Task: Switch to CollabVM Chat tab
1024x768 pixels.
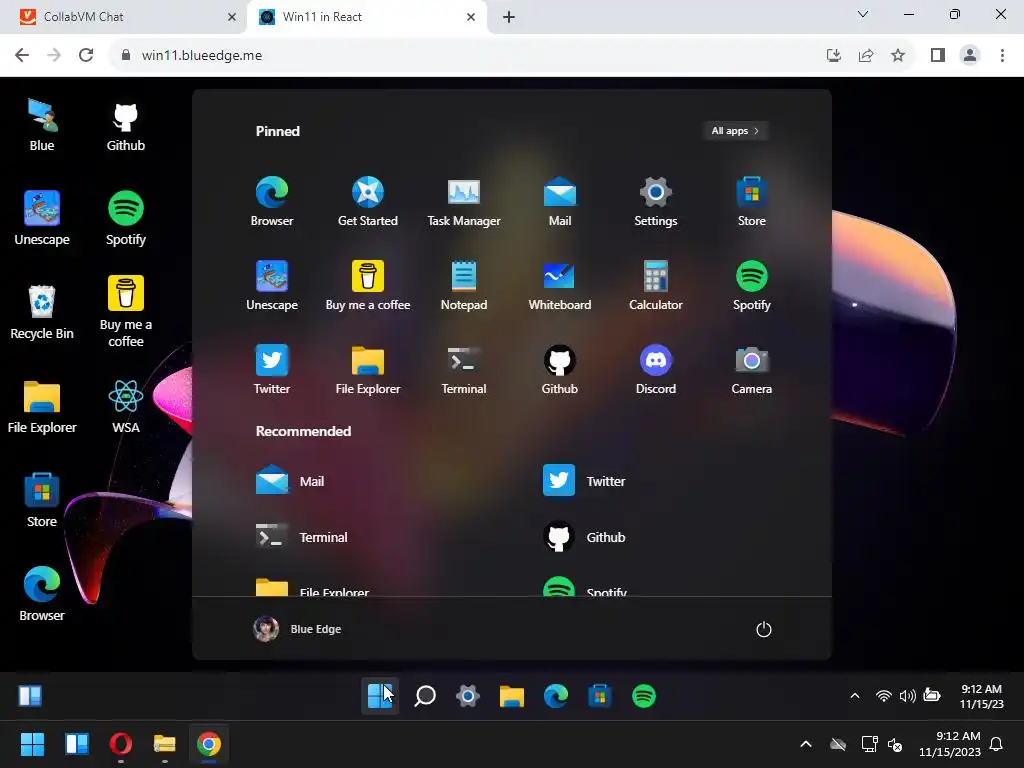Action: [x=123, y=17]
